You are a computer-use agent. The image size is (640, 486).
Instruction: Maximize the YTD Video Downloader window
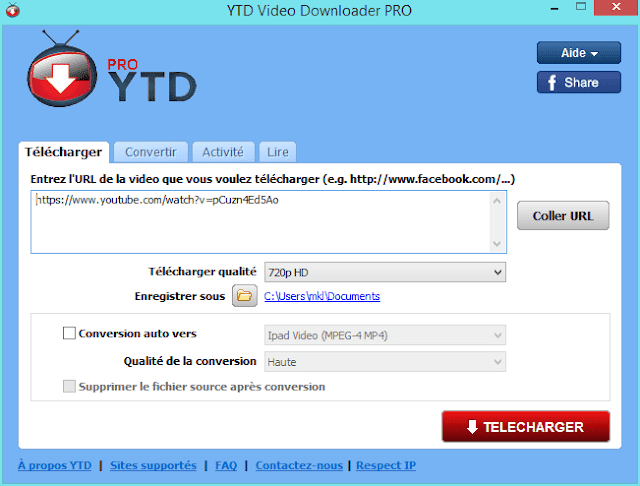pyautogui.click(x=581, y=7)
